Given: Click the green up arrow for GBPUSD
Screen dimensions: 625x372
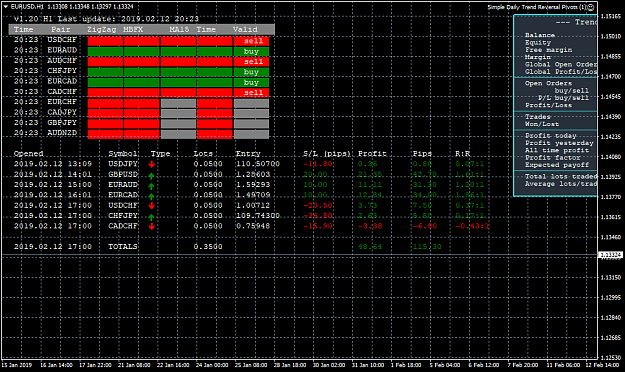Looking at the screenshot, I should [x=151, y=175].
